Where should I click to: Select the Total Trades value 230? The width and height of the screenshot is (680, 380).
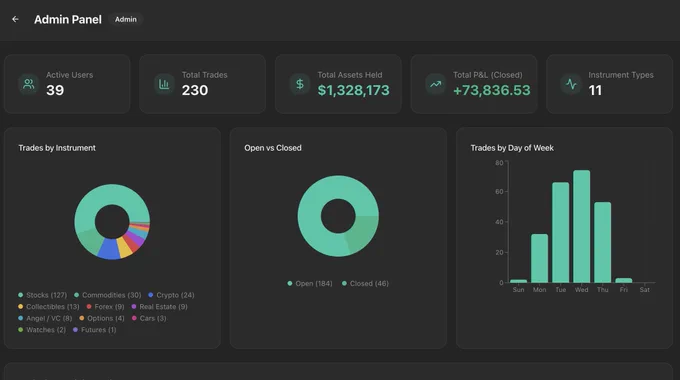(x=195, y=90)
